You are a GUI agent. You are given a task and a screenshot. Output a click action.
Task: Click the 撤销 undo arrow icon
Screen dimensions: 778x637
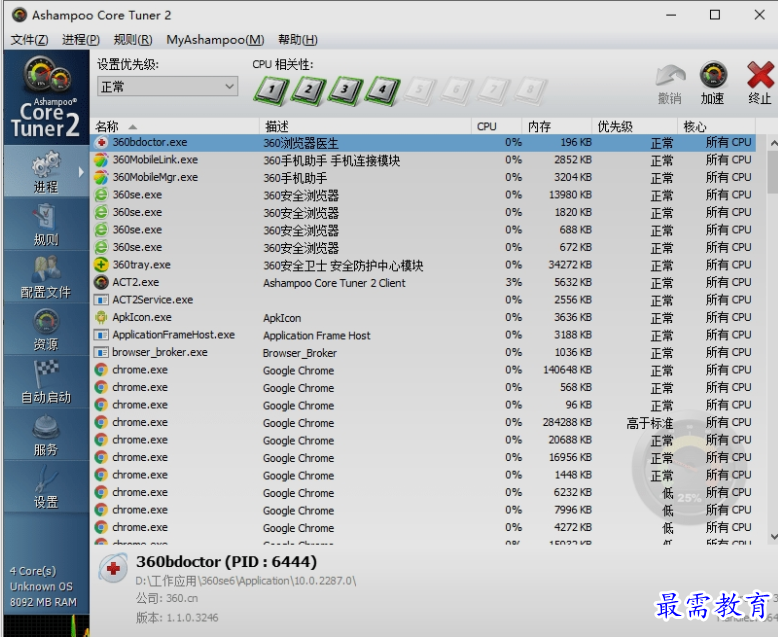coord(670,76)
